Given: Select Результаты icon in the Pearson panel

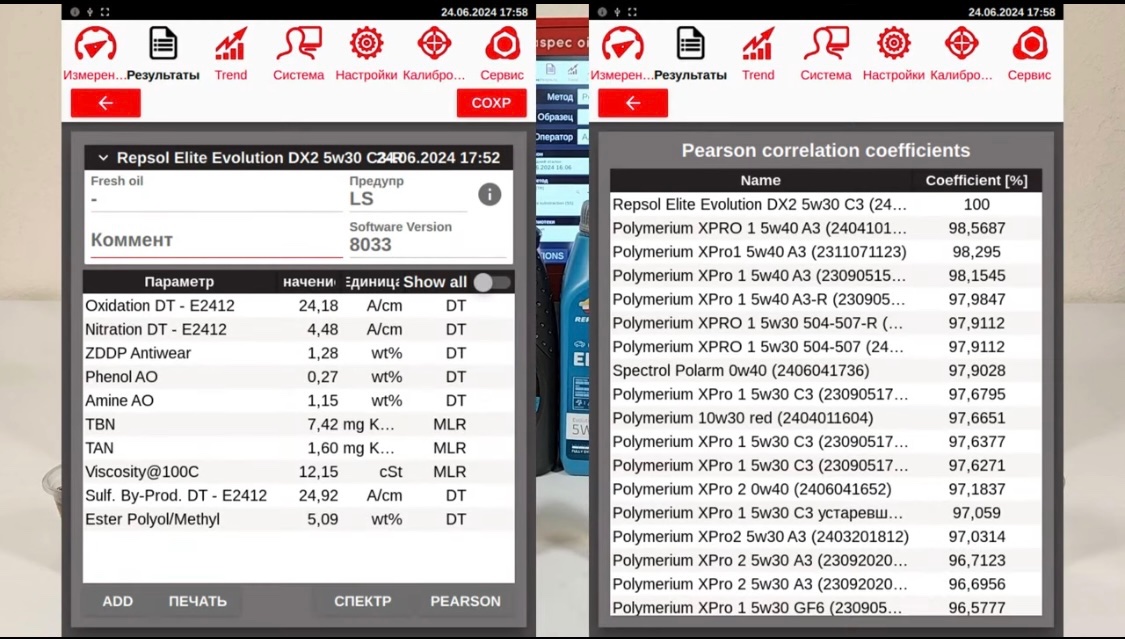Looking at the screenshot, I should pyautogui.click(x=690, y=44).
